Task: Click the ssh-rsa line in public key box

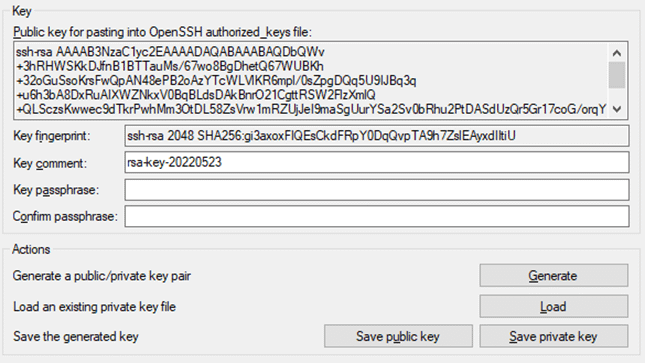Action: coord(170,52)
